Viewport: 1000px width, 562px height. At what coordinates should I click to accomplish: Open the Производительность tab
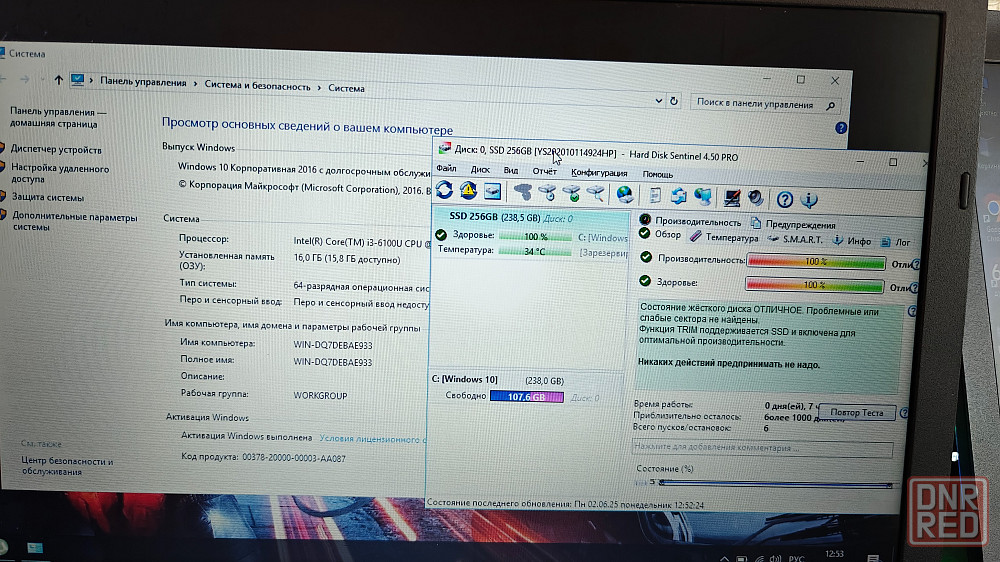(x=690, y=221)
